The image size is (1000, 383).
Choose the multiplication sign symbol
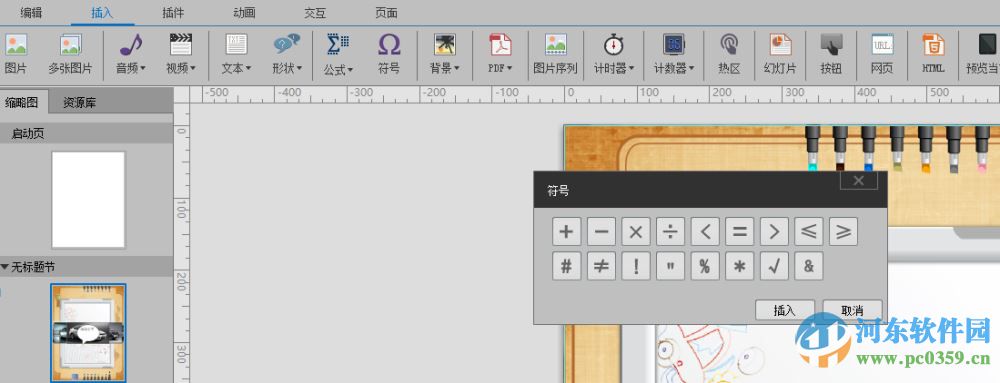(636, 232)
